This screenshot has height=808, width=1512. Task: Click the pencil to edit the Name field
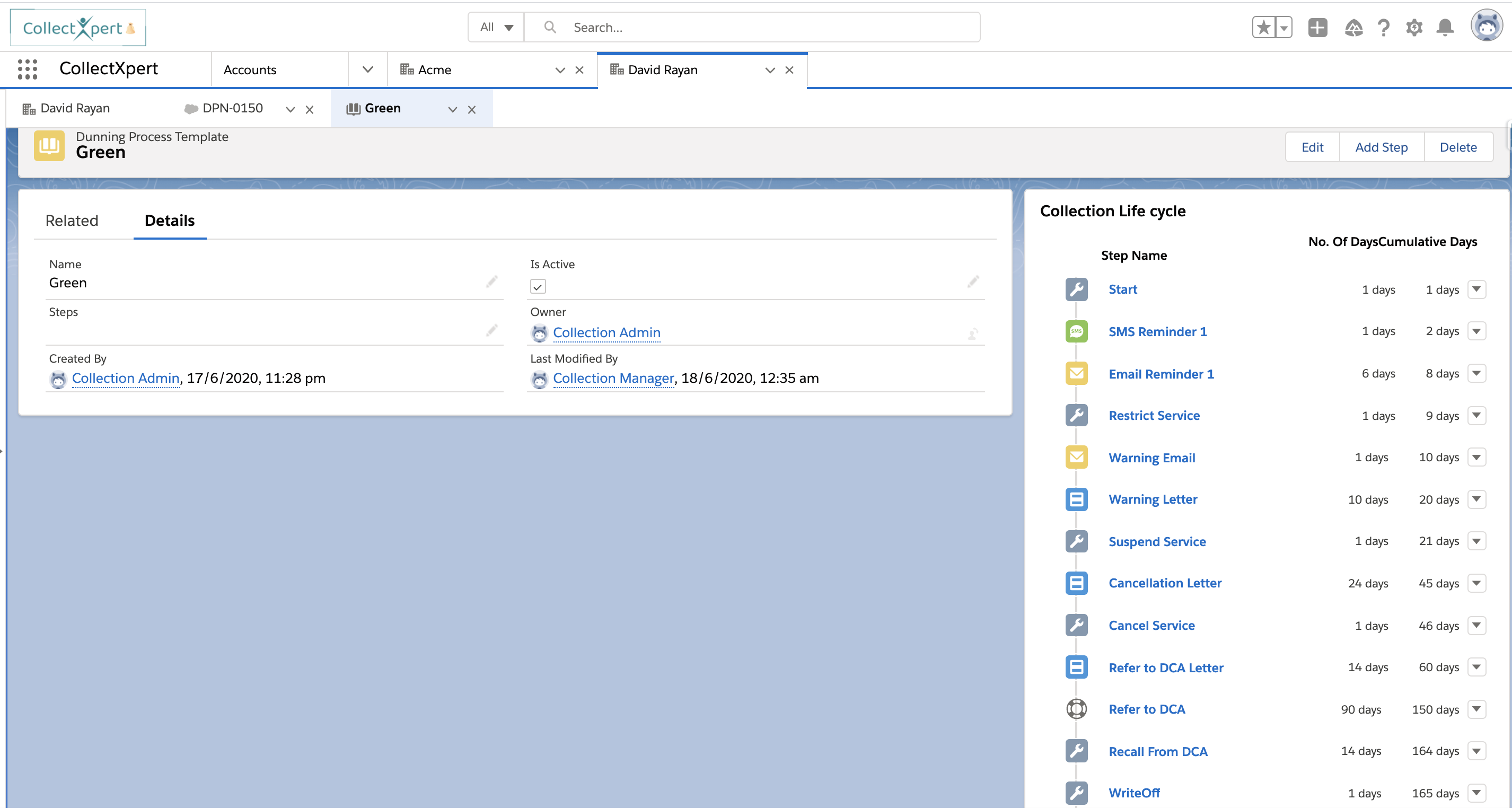click(492, 282)
